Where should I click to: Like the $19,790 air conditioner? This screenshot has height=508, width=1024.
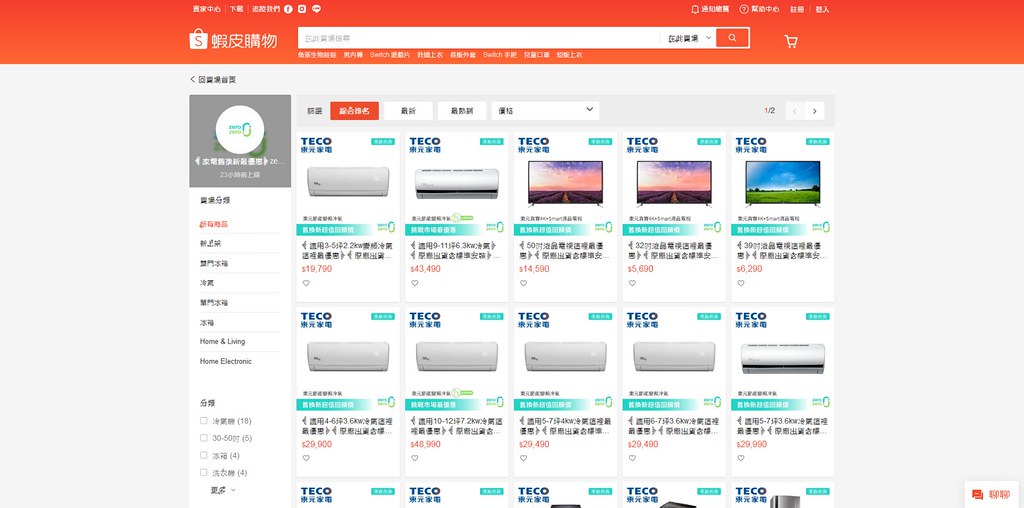tap(306, 283)
